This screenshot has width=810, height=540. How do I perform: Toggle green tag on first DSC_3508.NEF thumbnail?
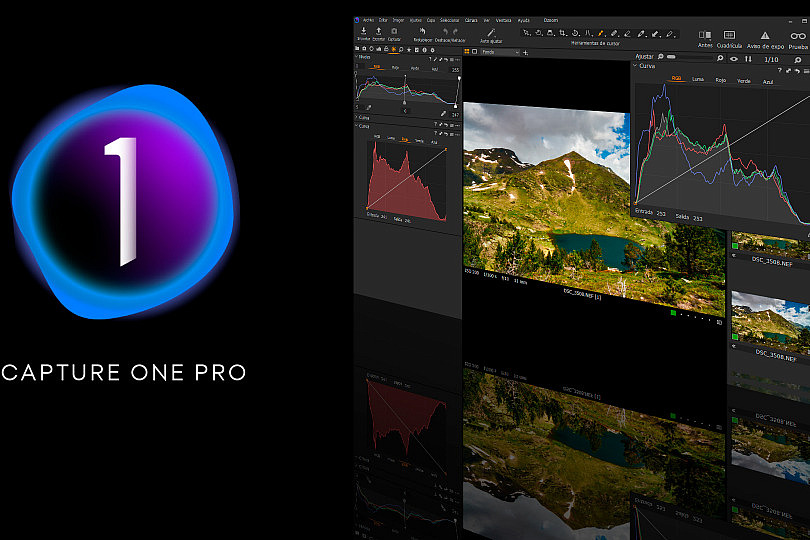pyautogui.click(x=735, y=245)
